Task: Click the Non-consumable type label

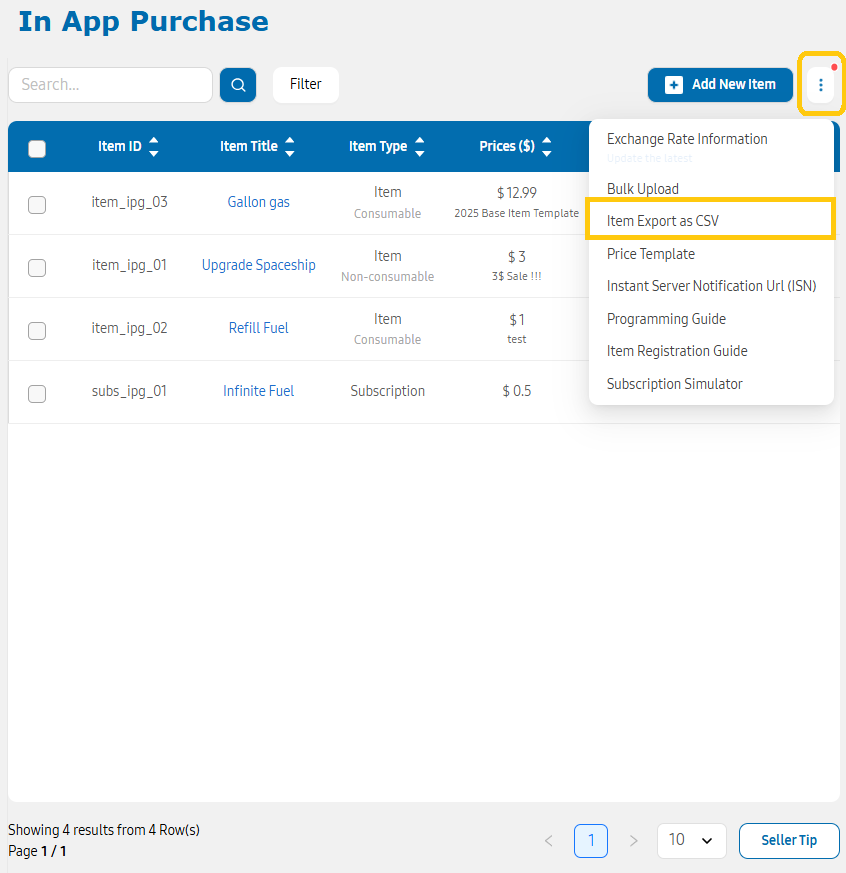Action: point(387,277)
